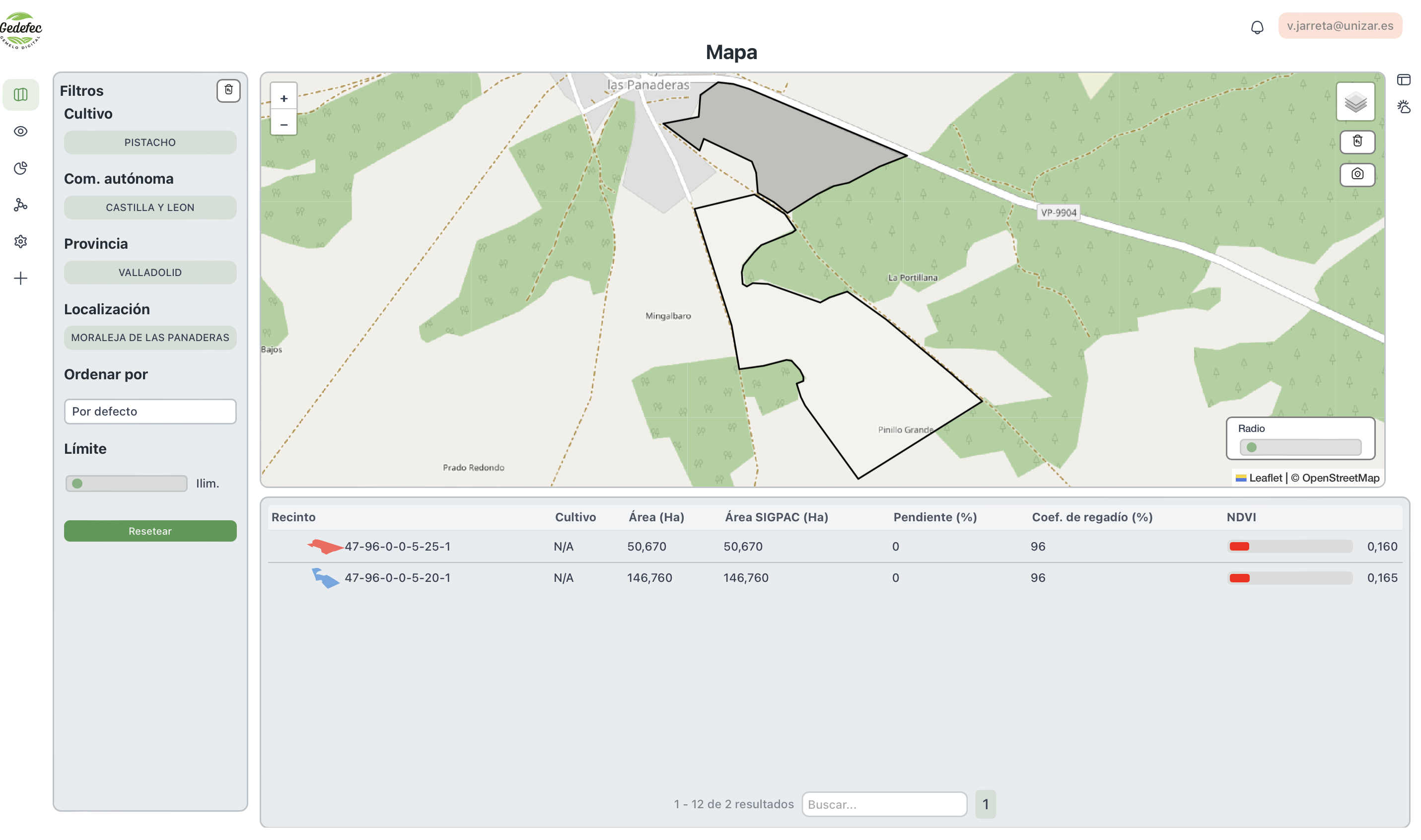Click the plus icon in sidebar
Viewport: 1421px width, 840px height.
tap(21, 279)
